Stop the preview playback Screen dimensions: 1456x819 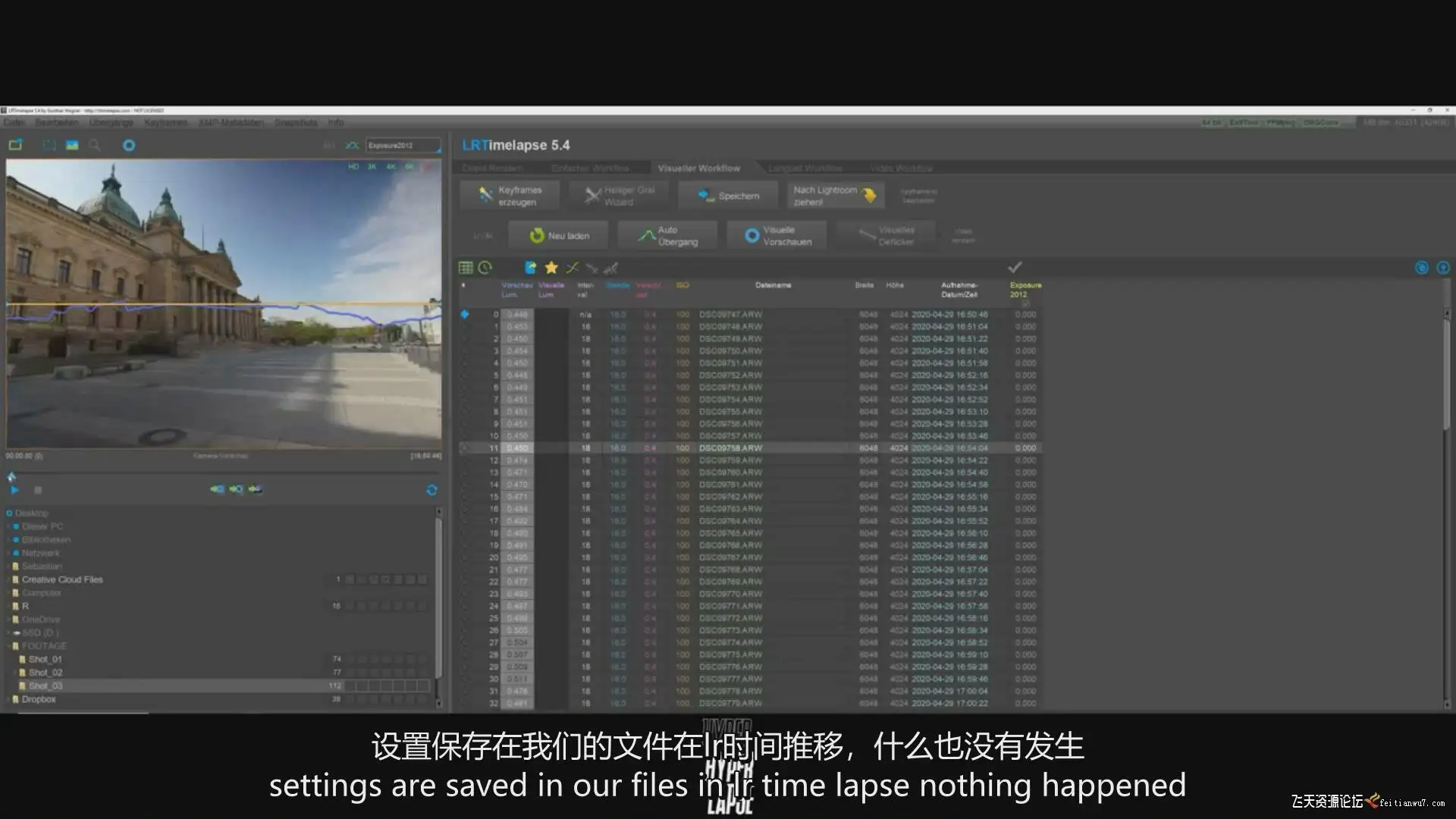tap(38, 490)
